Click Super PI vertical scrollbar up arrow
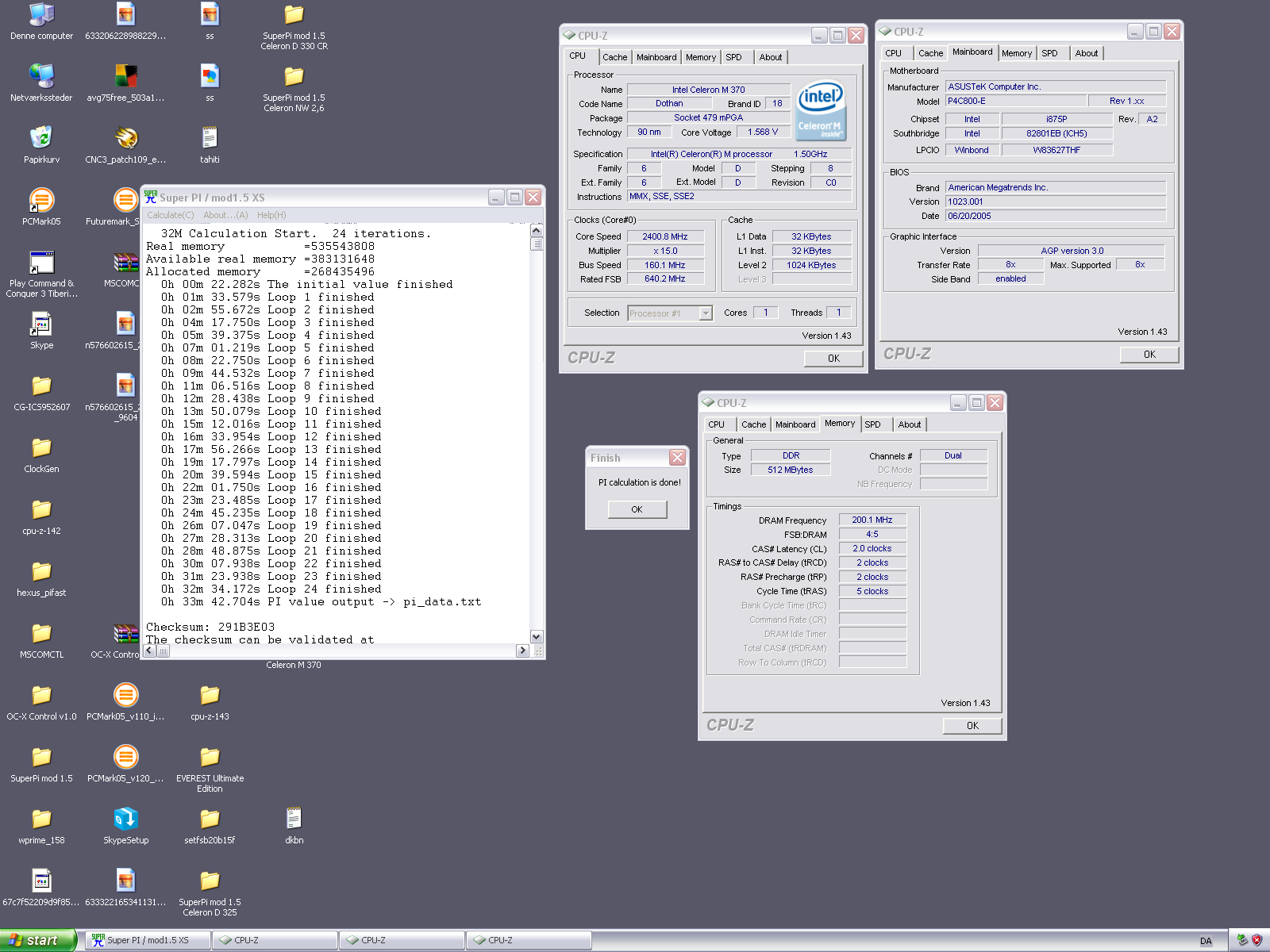 pyautogui.click(x=537, y=231)
